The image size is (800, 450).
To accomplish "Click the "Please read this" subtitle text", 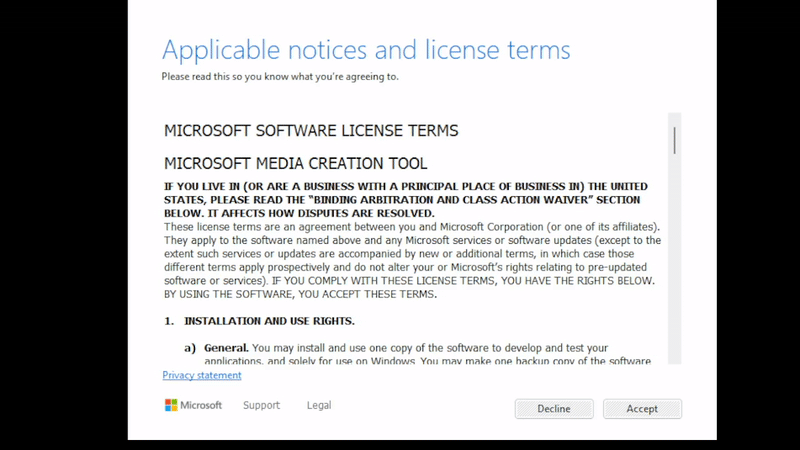I will pos(280,76).
